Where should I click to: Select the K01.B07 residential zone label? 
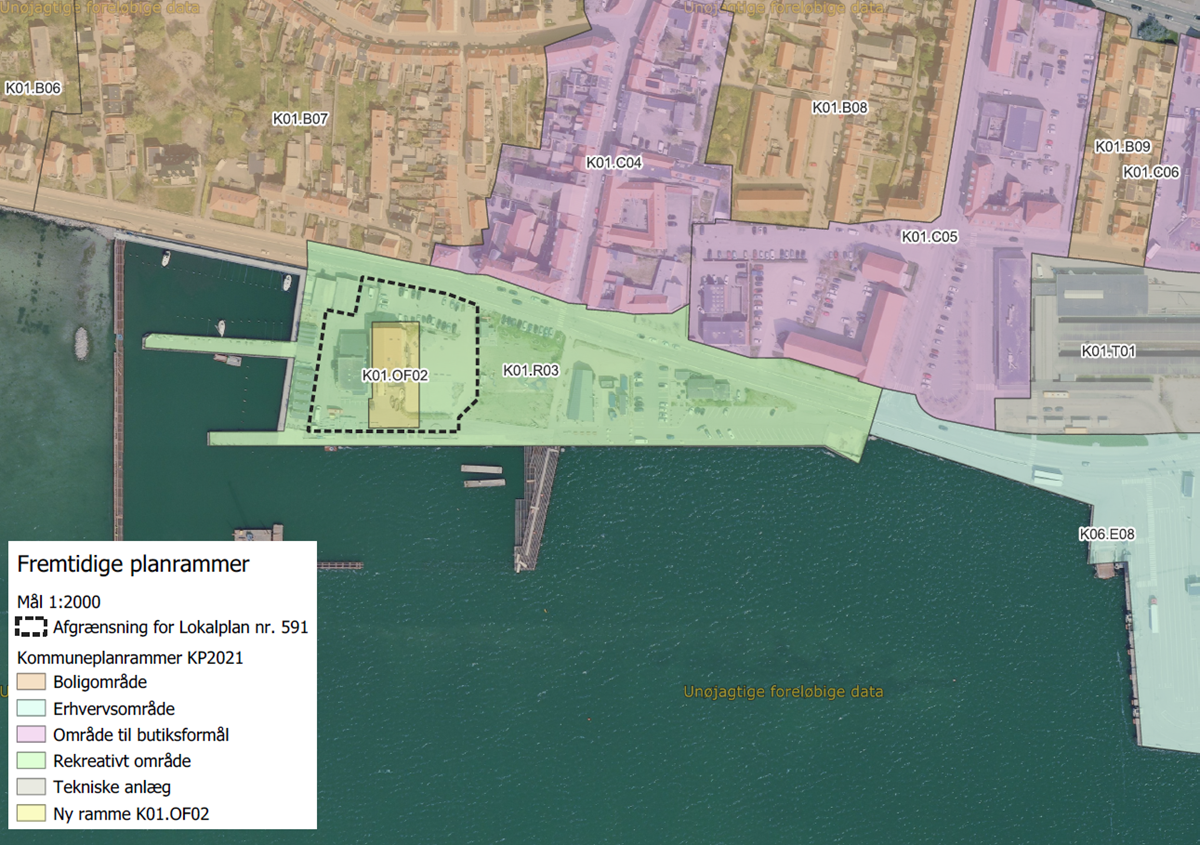[301, 119]
